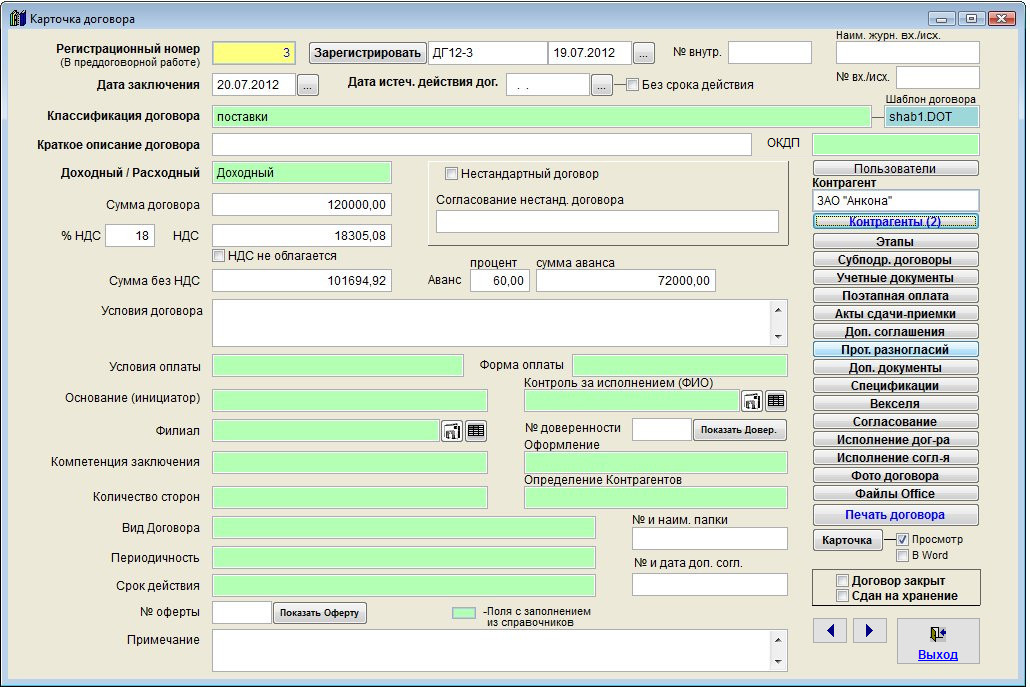Image resolution: width=1030 pixels, height=687 pixels.
Task: Open the Этапы section
Action: tap(895, 242)
